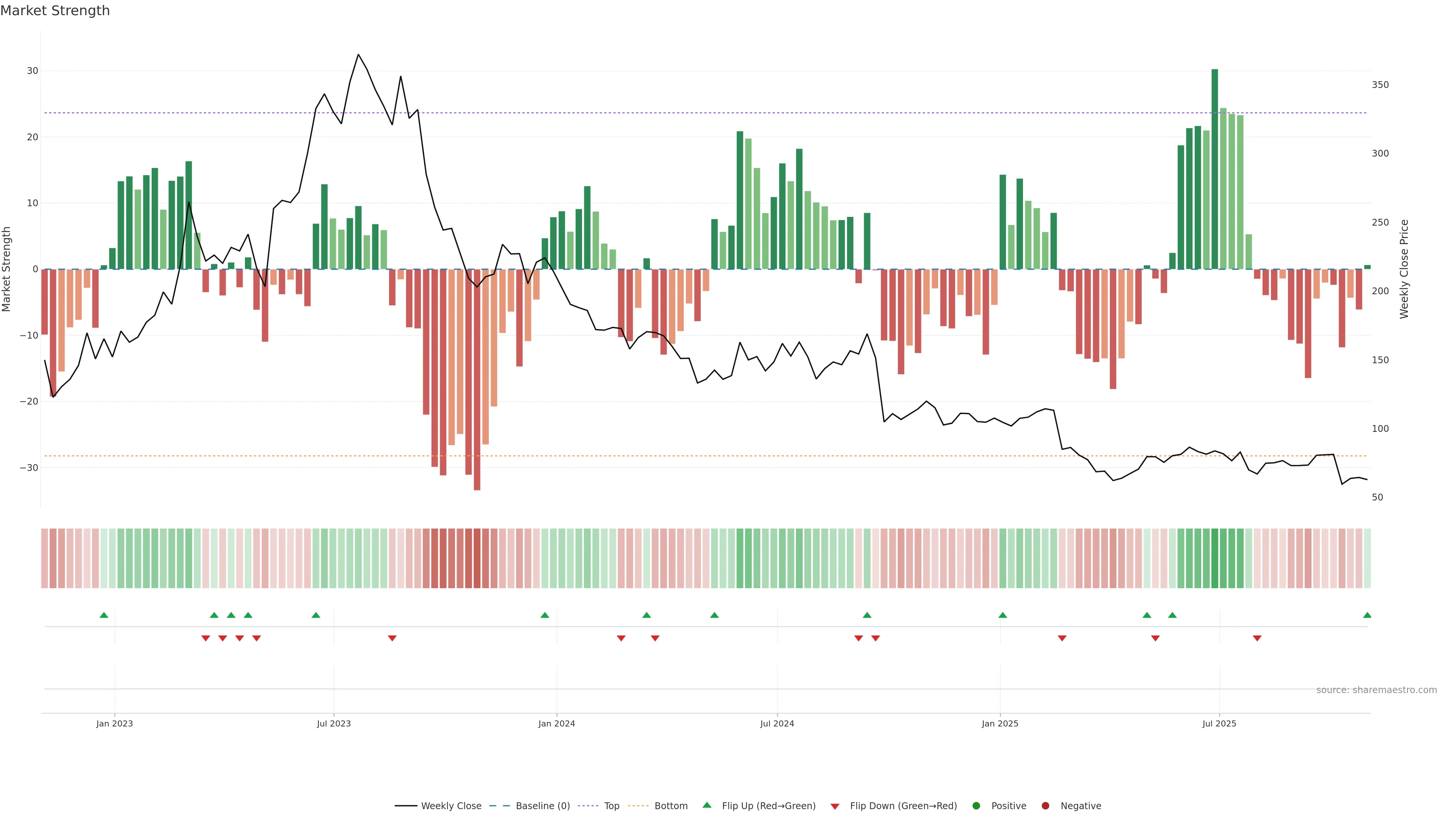Screen dimensions: 1456x819
Task: Click first green flip-up triangle near Jan 2023
Action: [104, 615]
